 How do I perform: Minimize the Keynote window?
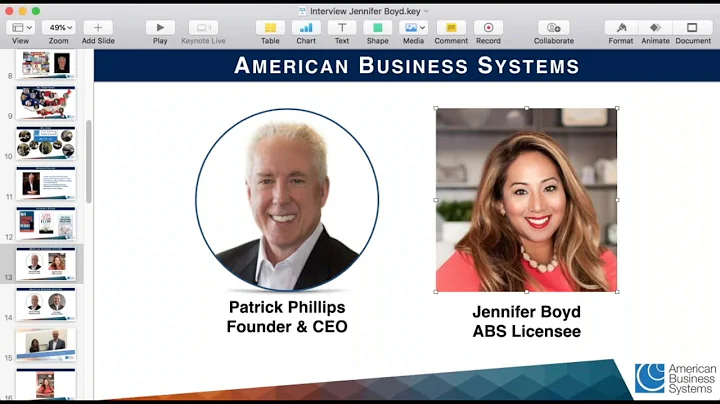click(x=22, y=11)
